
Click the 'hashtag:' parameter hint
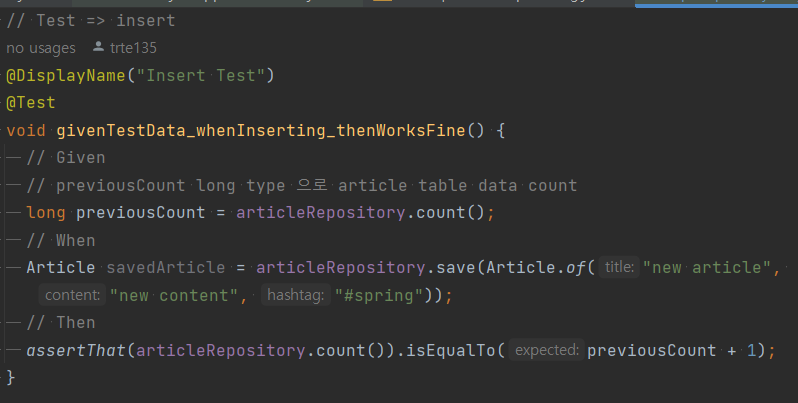click(x=296, y=295)
